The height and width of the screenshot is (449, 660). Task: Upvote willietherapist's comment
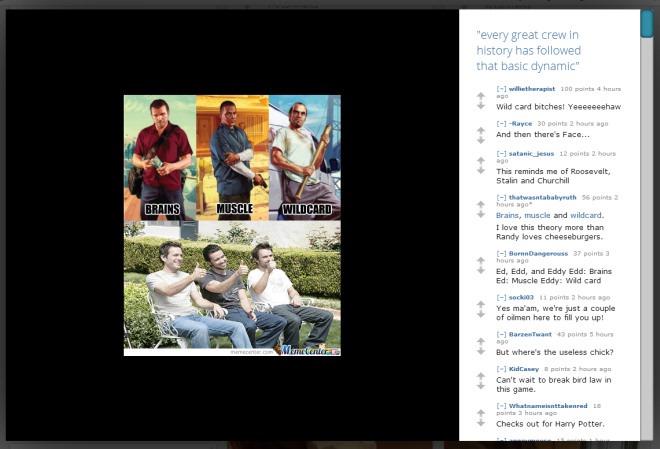pyautogui.click(x=481, y=96)
